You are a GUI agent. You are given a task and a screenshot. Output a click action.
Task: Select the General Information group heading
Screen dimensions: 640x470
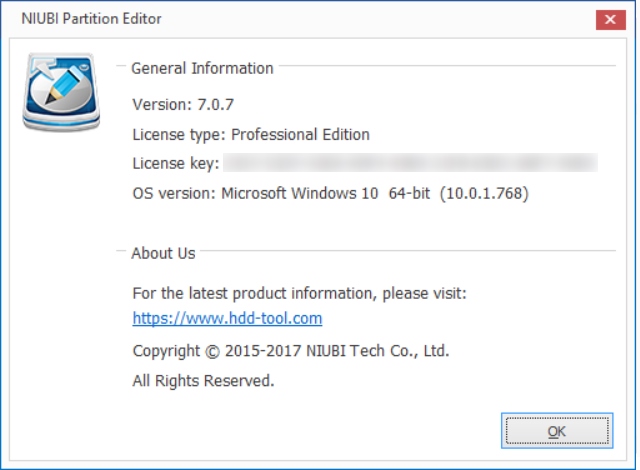pos(202,68)
